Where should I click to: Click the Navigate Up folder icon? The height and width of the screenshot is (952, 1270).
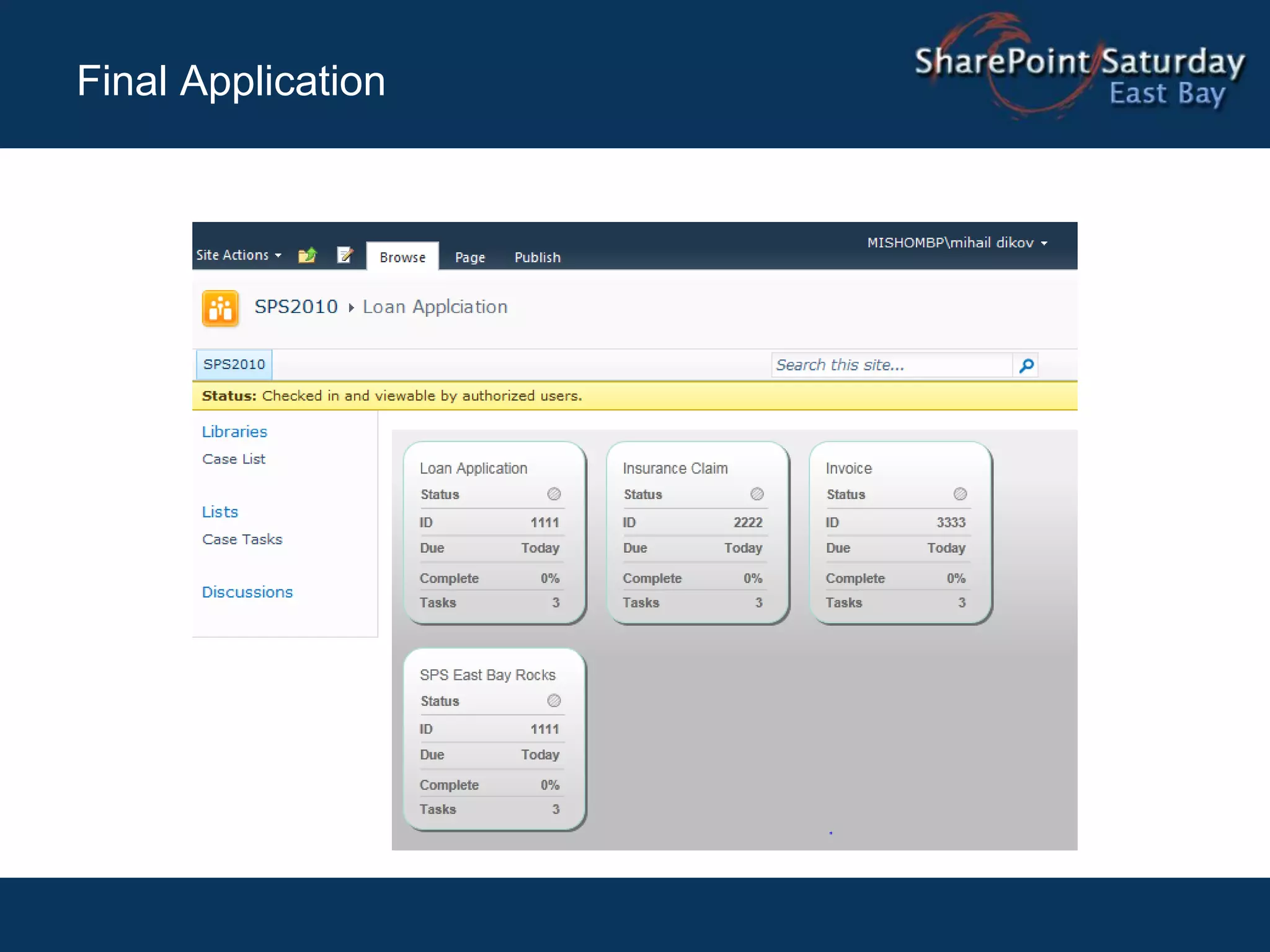click(308, 255)
